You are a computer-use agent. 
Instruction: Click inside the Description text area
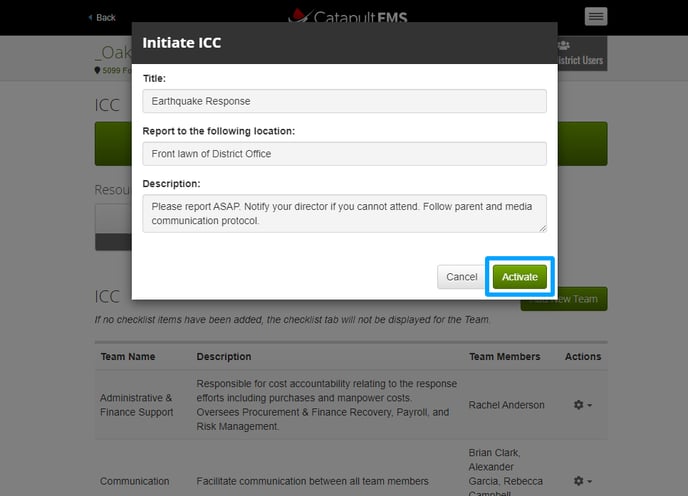click(344, 213)
